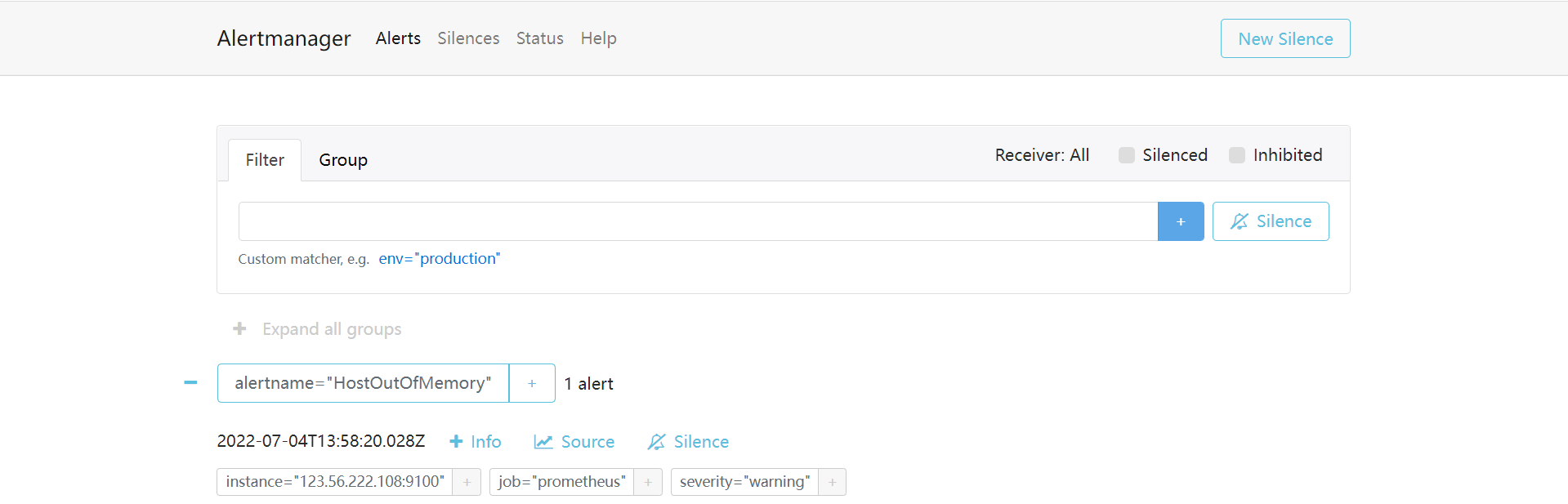Open the alert's Source graph icon
The width and height of the screenshot is (1568, 504).
[x=544, y=441]
